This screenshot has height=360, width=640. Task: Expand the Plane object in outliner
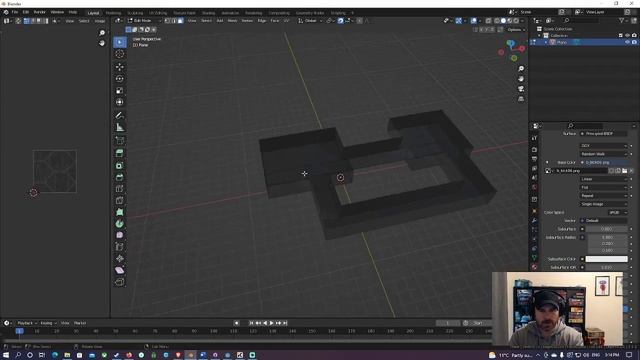pyautogui.click(x=546, y=42)
